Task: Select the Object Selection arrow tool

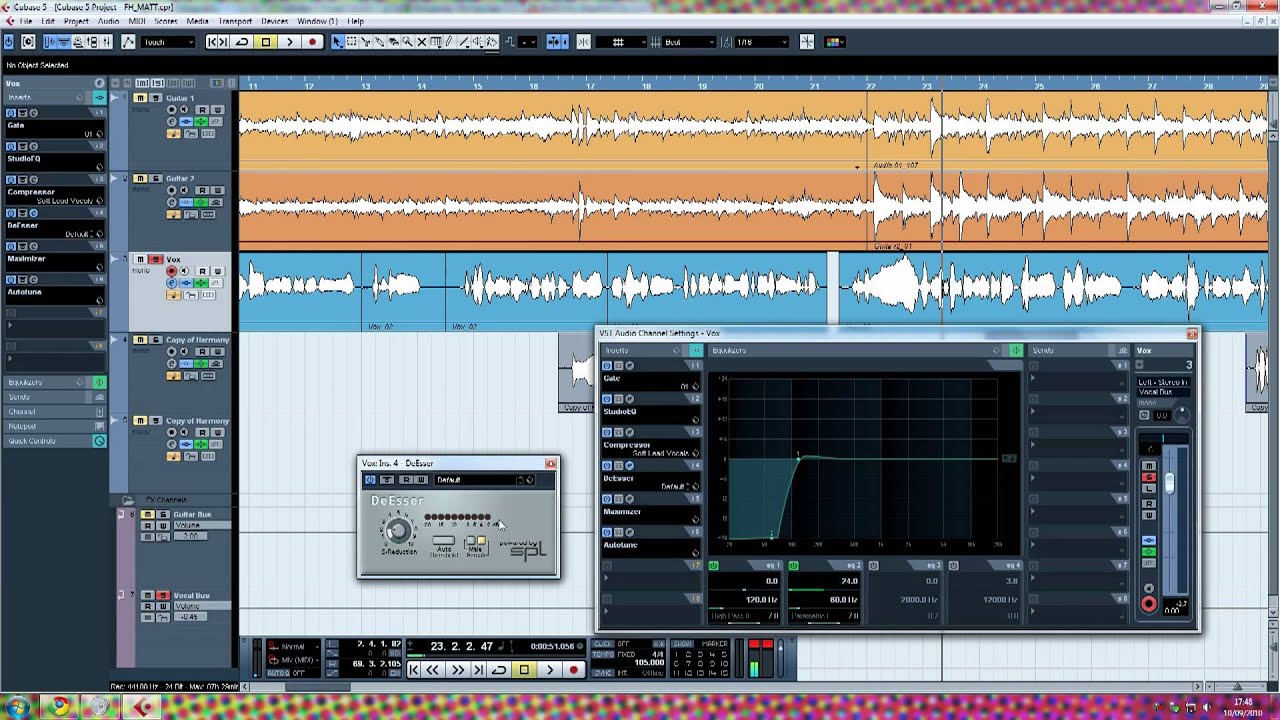Action: [x=337, y=42]
